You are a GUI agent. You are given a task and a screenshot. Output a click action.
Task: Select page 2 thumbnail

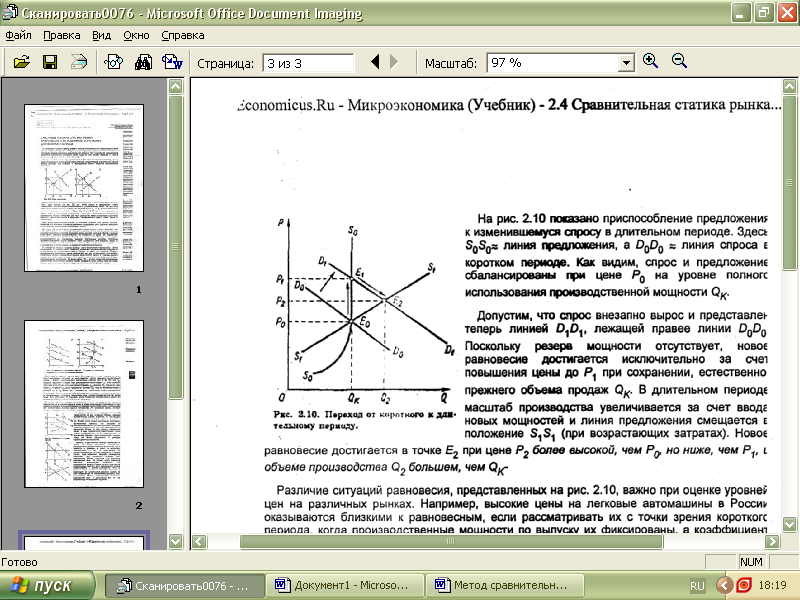pyautogui.click(x=84, y=404)
